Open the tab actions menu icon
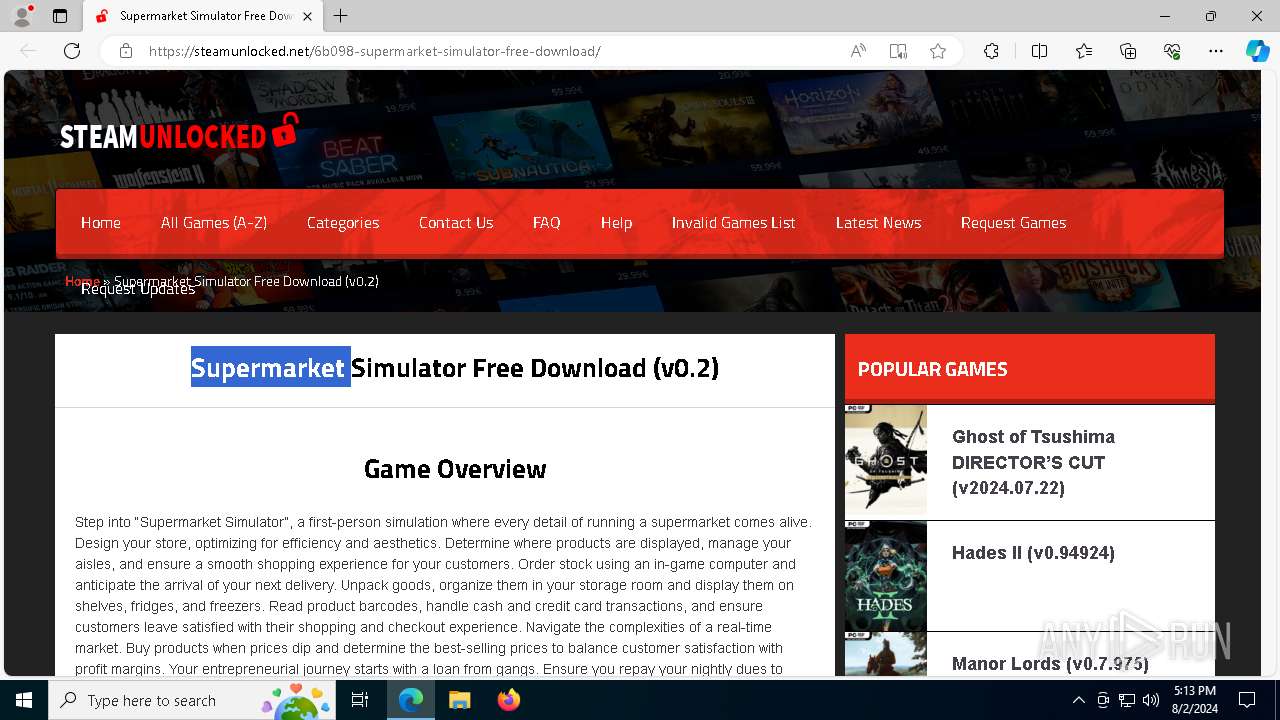Viewport: 1280px width, 720px height. [x=60, y=16]
